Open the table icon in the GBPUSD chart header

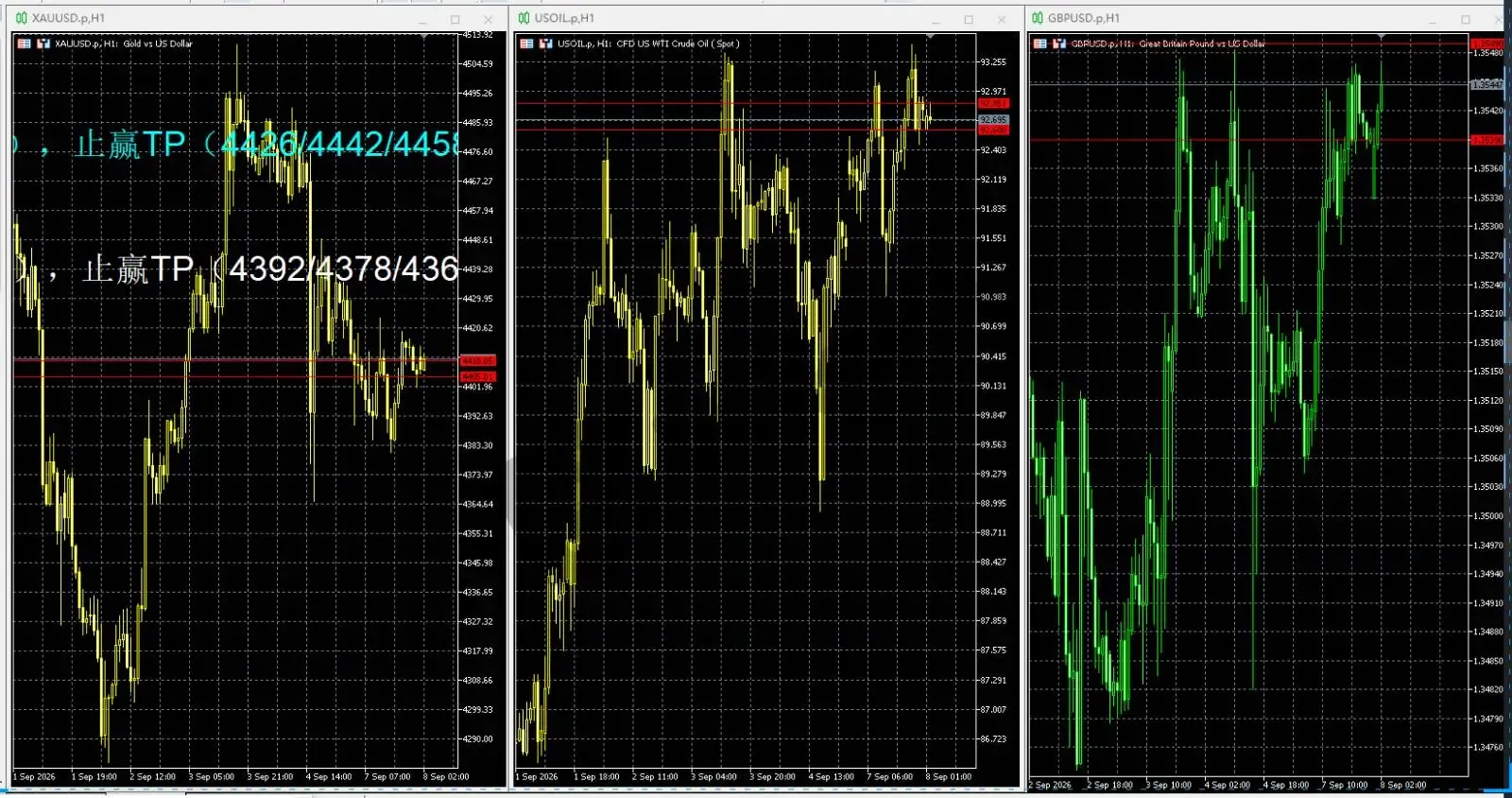(1040, 43)
